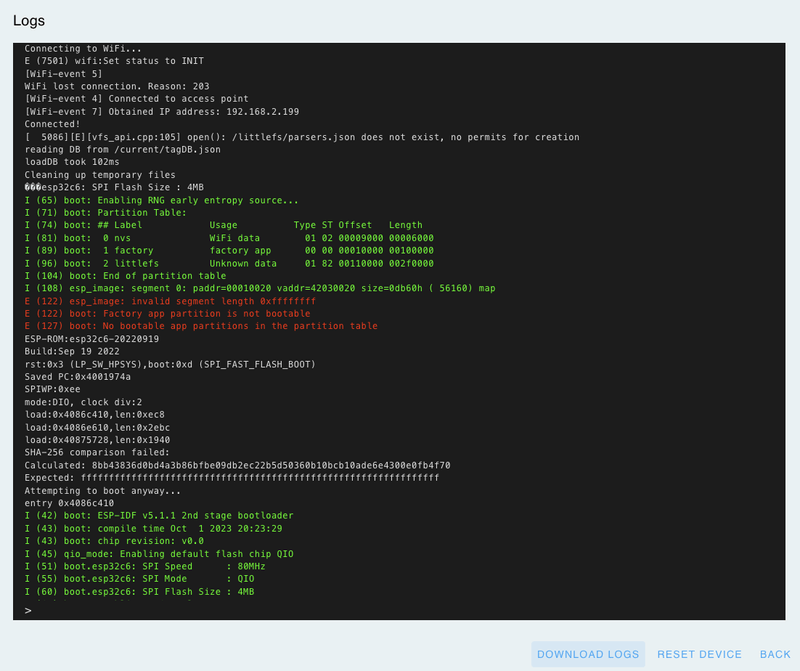800x671 pixels.
Task: Select 'End of partition table' line
Action: [125, 276]
